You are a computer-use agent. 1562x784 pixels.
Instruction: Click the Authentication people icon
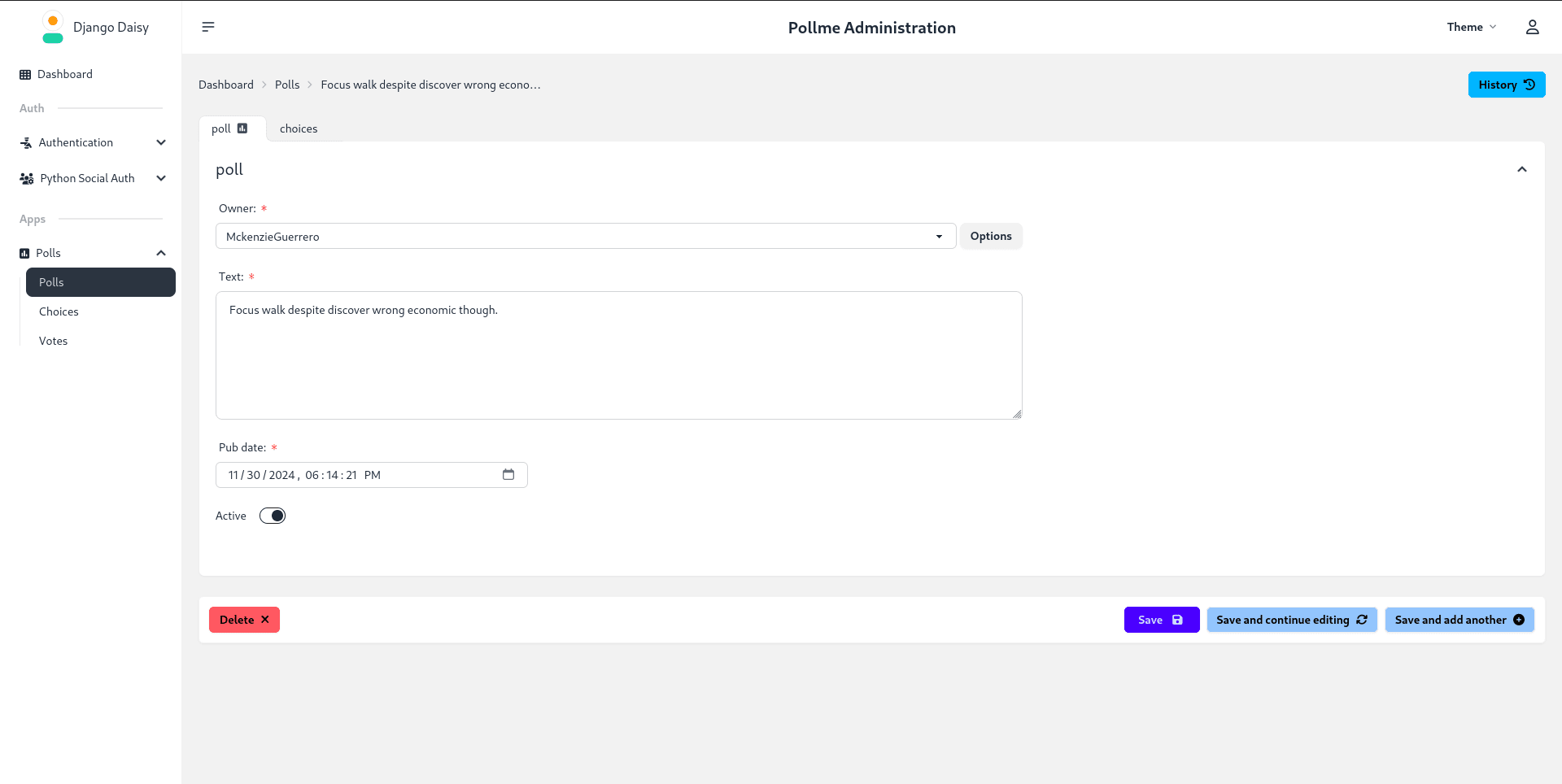(x=25, y=142)
